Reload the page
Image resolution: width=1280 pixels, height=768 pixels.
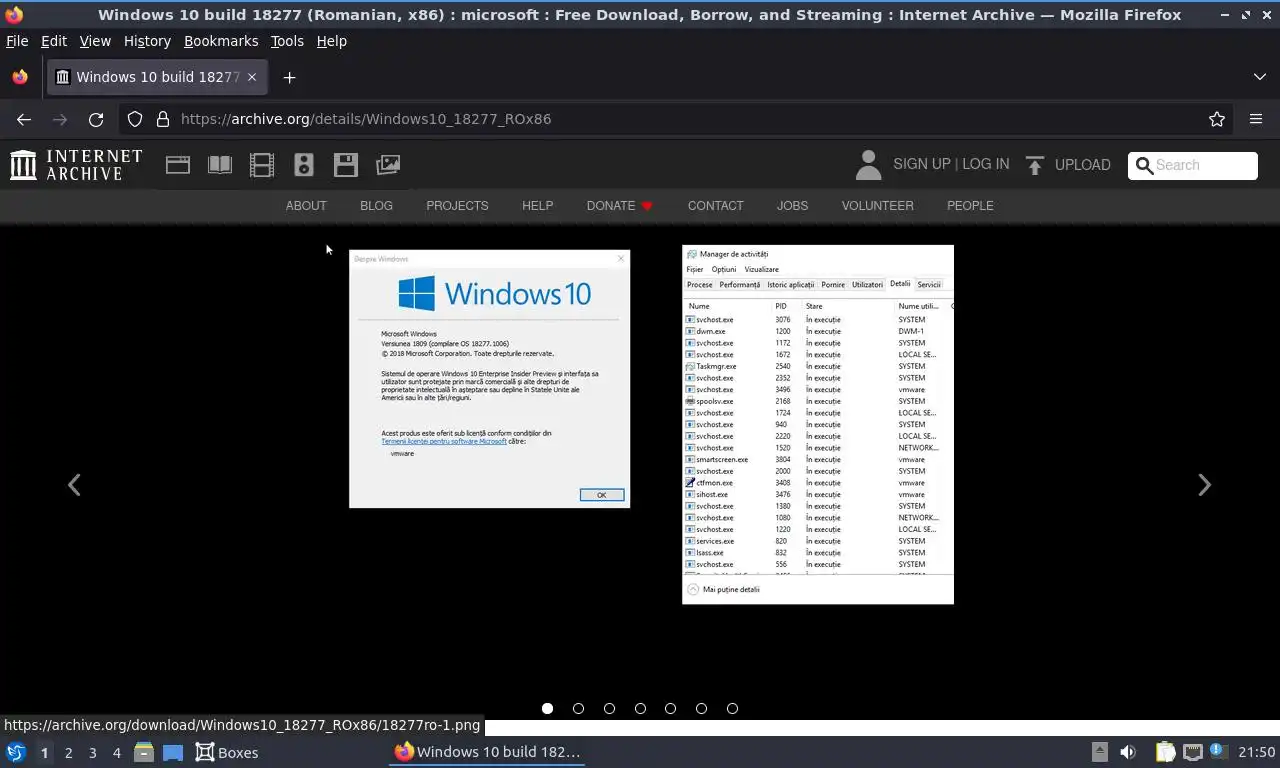click(x=96, y=119)
